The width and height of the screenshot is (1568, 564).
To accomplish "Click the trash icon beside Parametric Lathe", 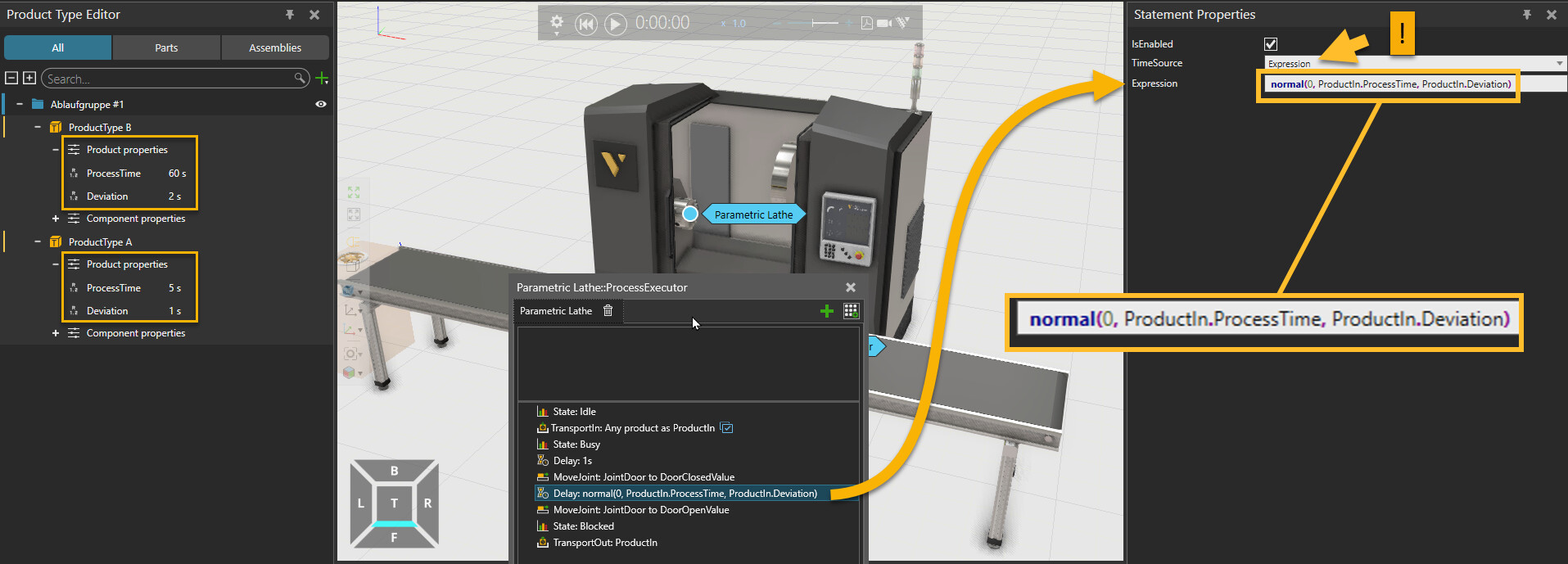I will (x=608, y=310).
